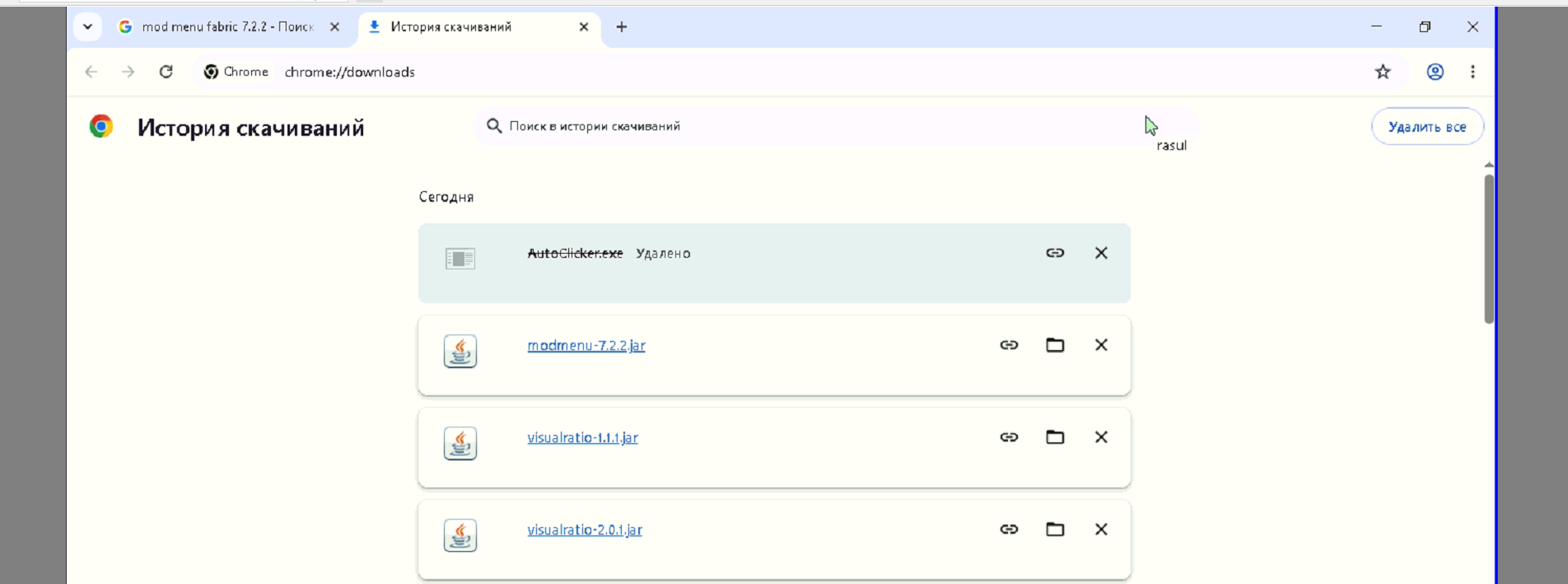The height and width of the screenshot is (584, 1568).
Task: Close the 'mod menu fabric 7.2.2' tab
Action: pyautogui.click(x=334, y=27)
